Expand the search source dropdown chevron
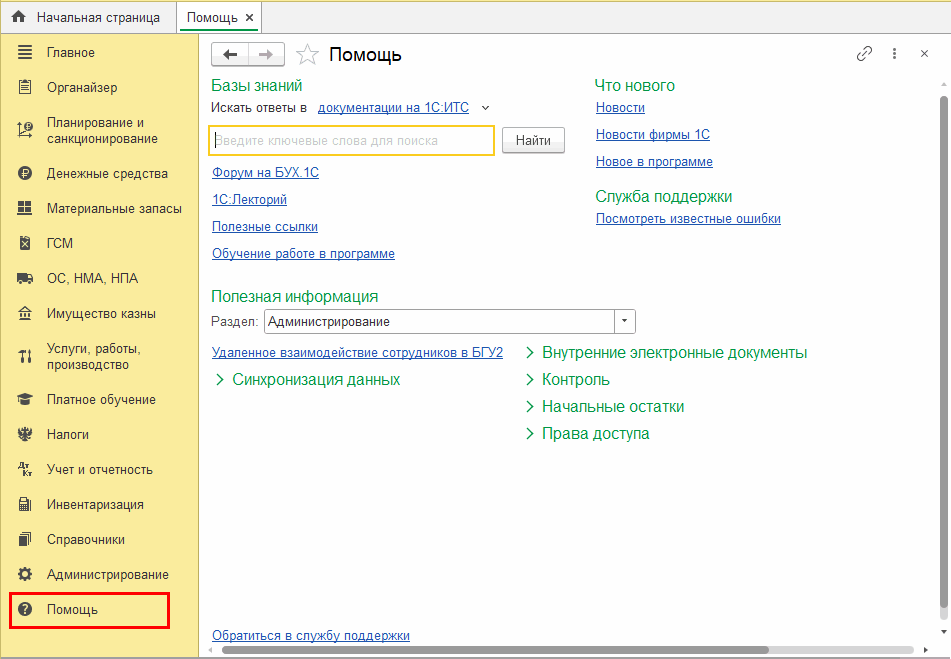This screenshot has height=659, width=951. [x=486, y=107]
